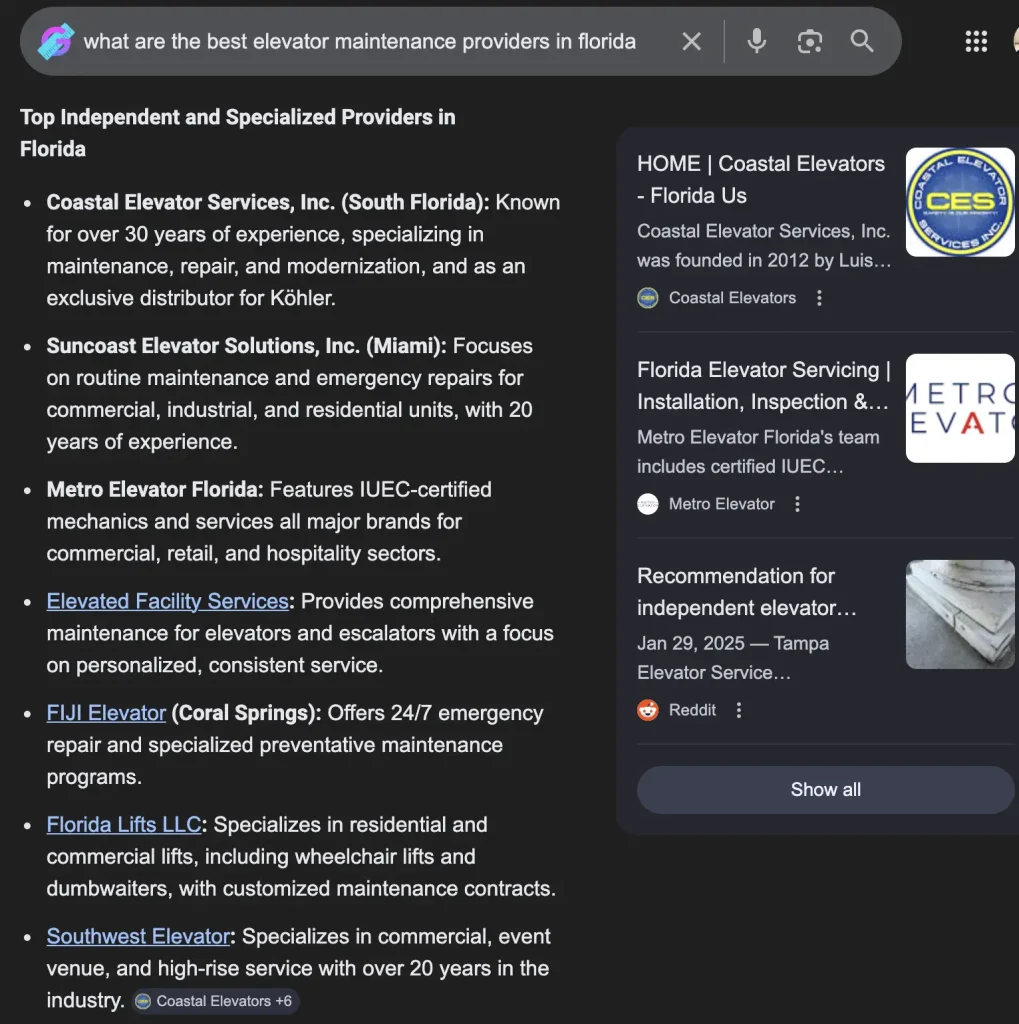The image size is (1019, 1024).
Task: Open three-dot menu next to Metro Elevator
Action: click(x=797, y=504)
